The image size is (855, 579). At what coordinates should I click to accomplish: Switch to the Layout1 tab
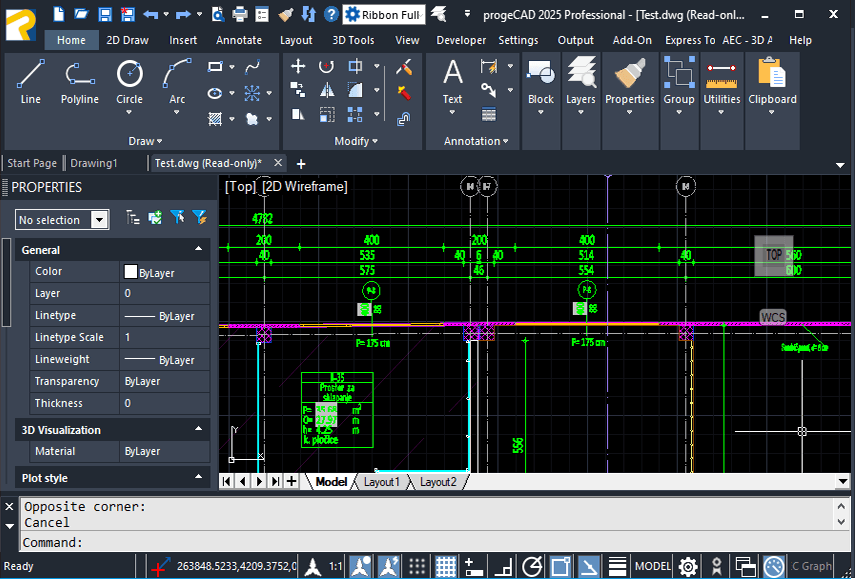click(x=382, y=481)
